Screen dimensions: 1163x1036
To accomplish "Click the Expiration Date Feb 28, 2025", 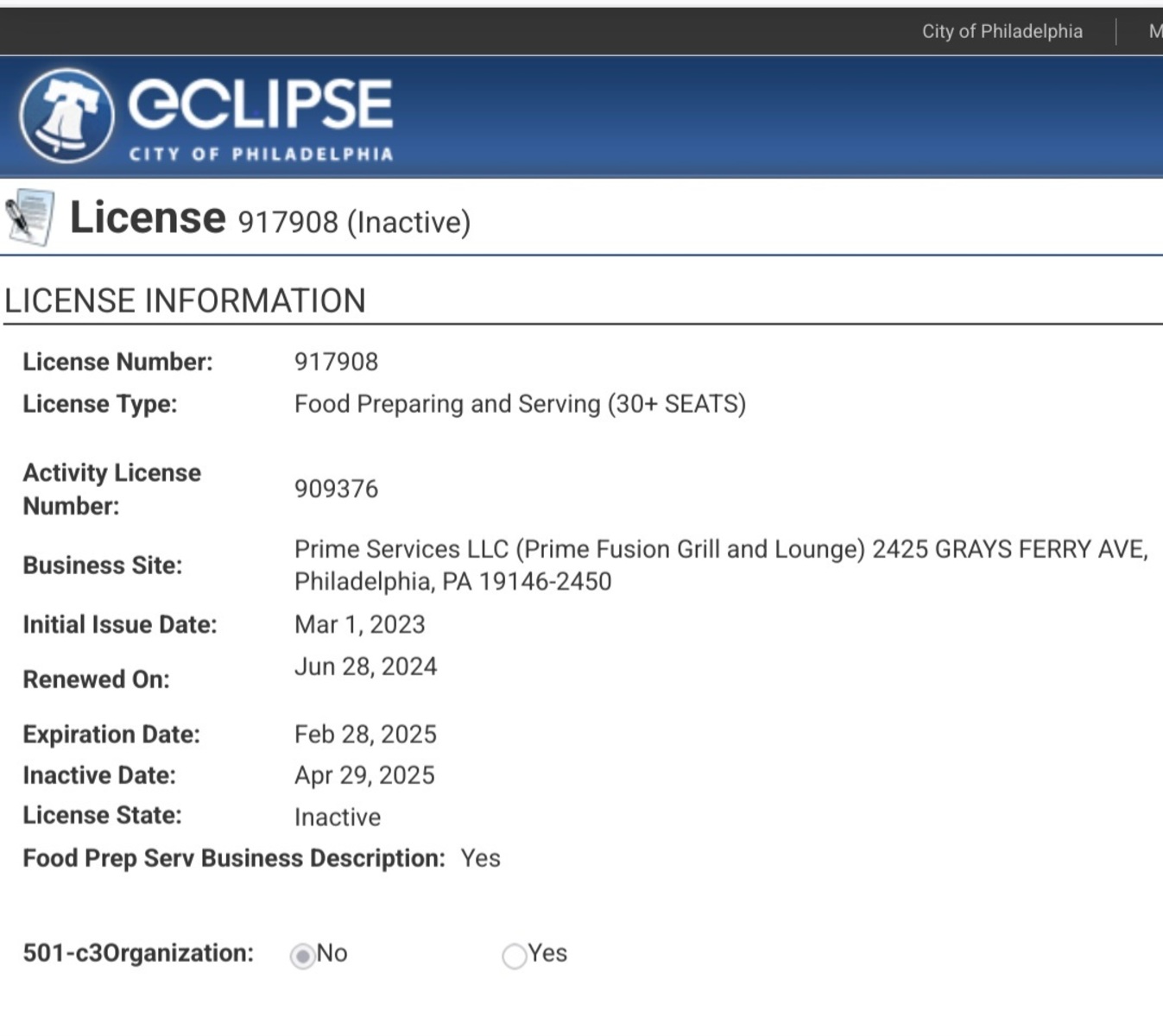I will pos(365,734).
